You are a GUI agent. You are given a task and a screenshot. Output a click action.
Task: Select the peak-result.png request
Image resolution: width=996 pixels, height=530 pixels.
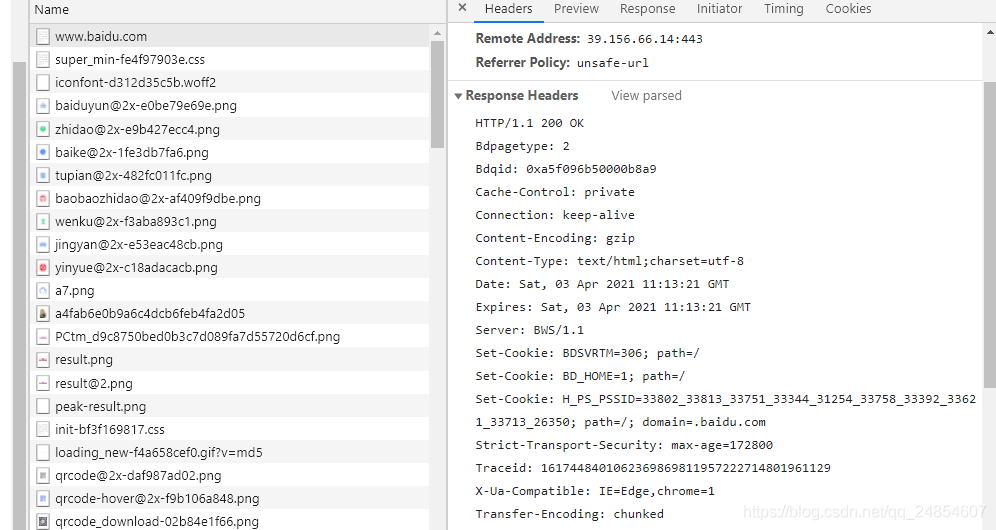pos(229,406)
